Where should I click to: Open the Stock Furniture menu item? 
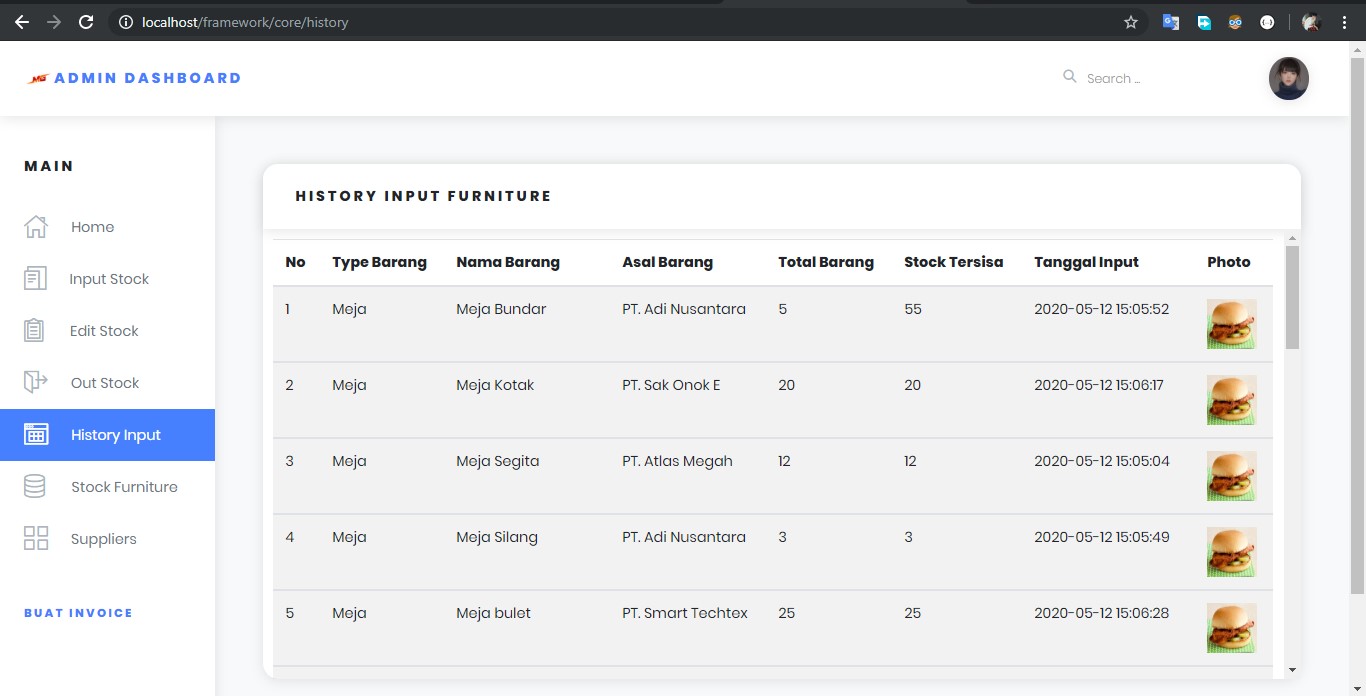[x=124, y=487]
